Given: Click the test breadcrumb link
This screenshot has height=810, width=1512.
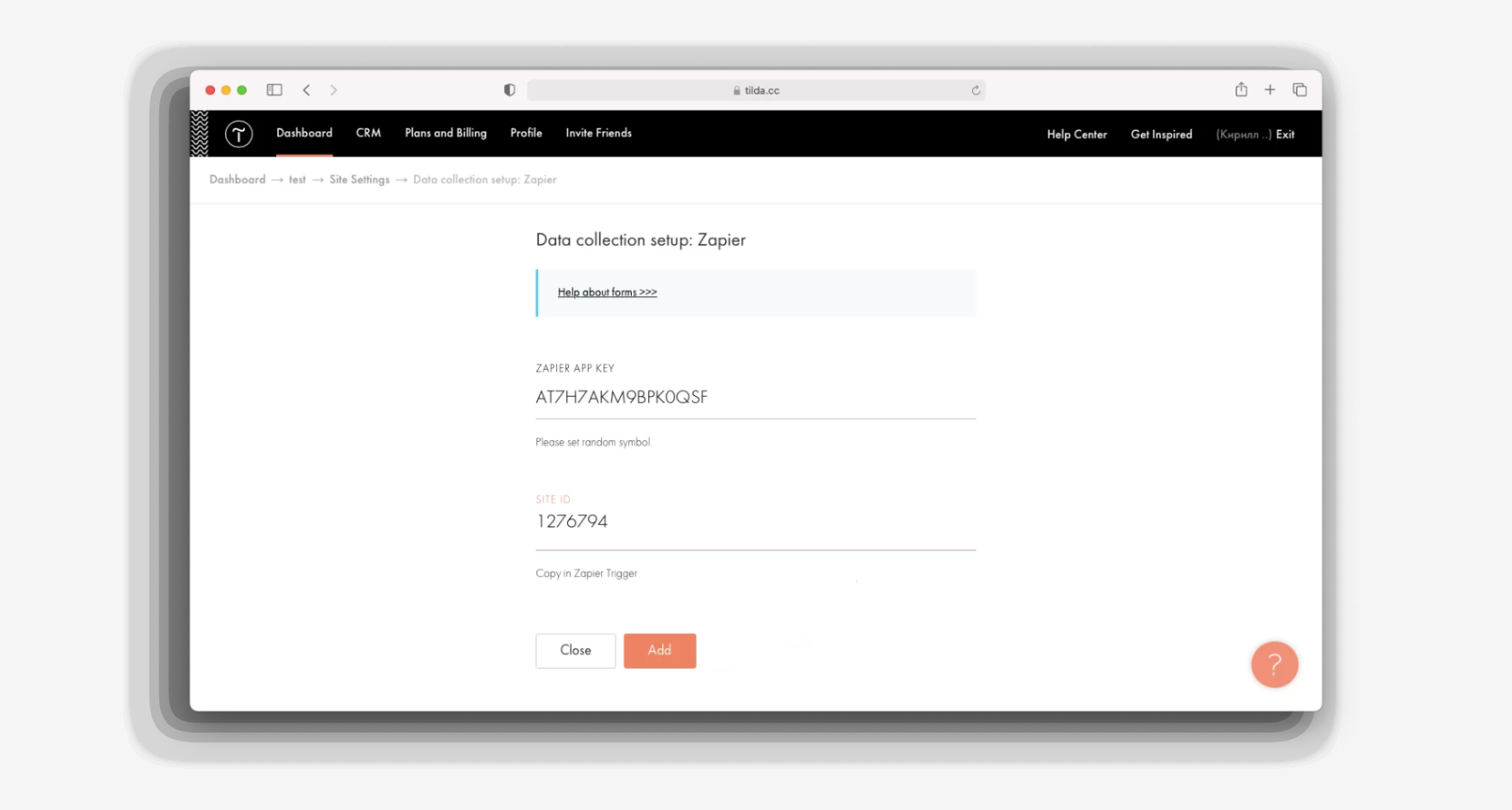Looking at the screenshot, I should pos(297,180).
